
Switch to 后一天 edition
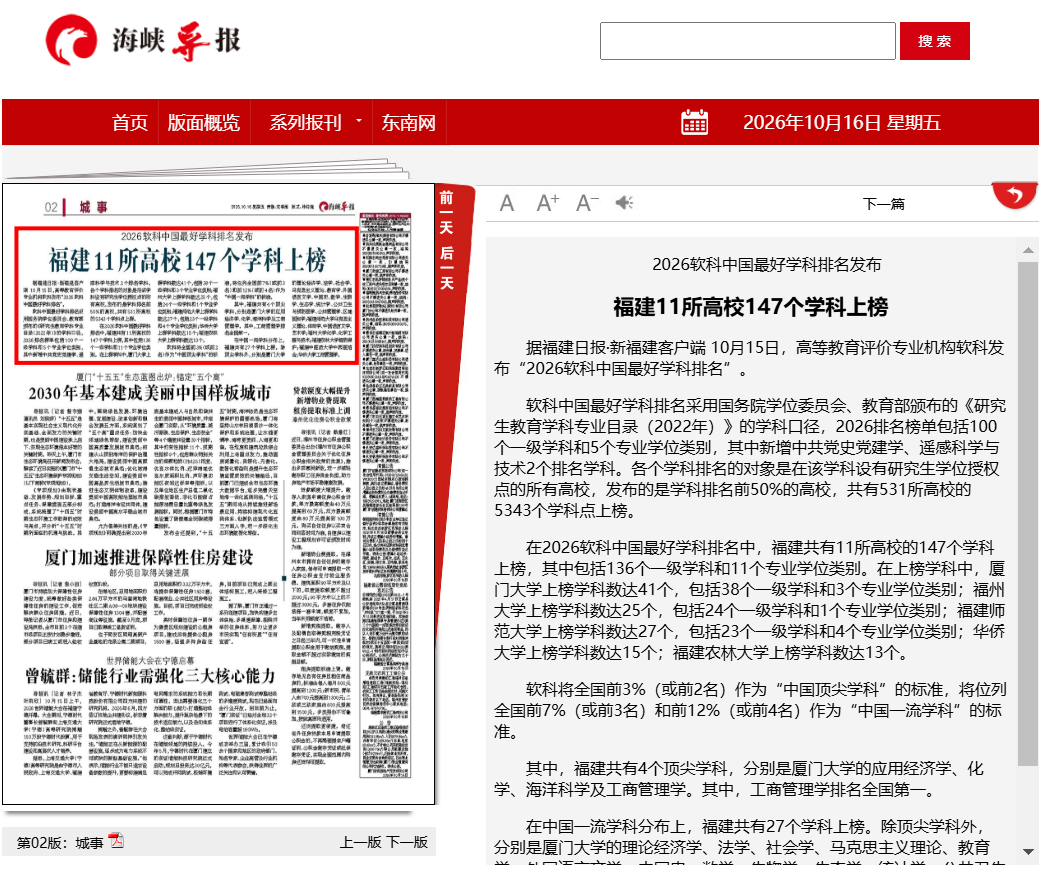point(447,268)
